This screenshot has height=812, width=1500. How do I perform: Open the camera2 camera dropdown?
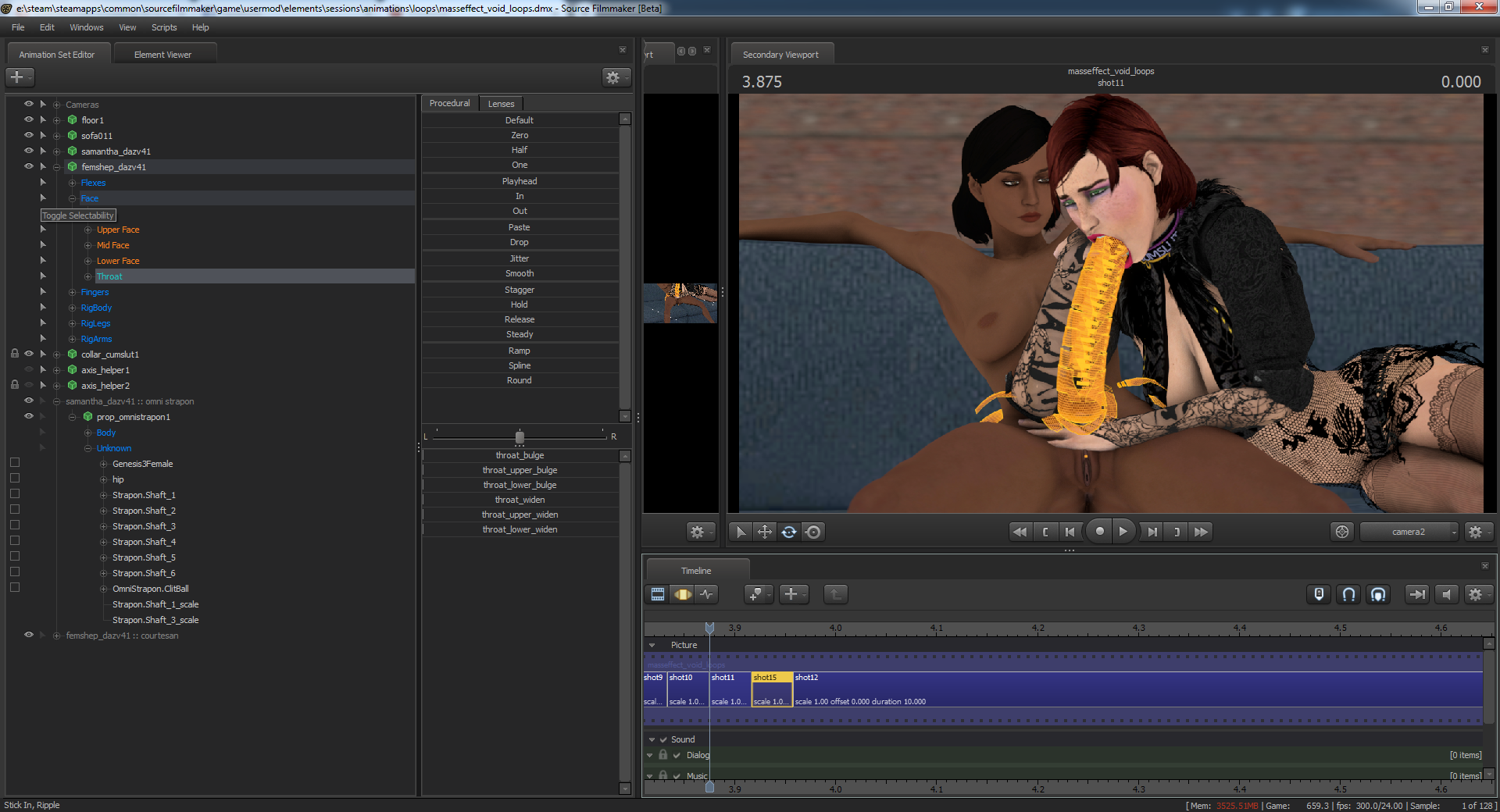(x=1409, y=532)
